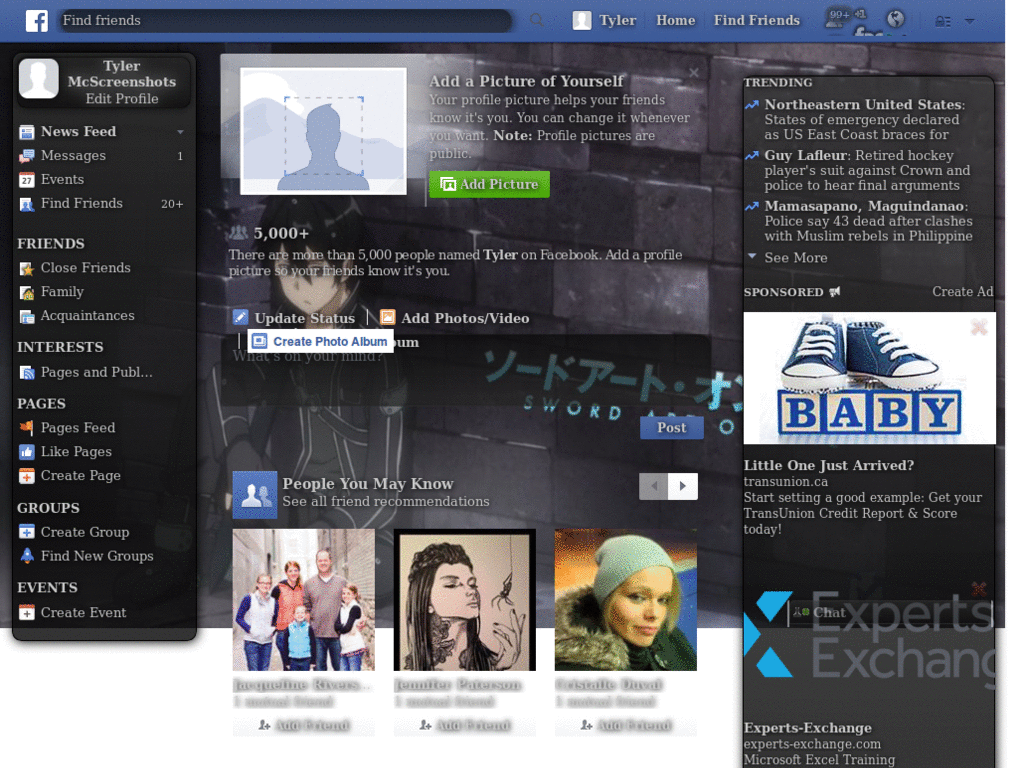Select the Add Photos/Video tab
This screenshot has width=1024, height=768.
point(465,318)
